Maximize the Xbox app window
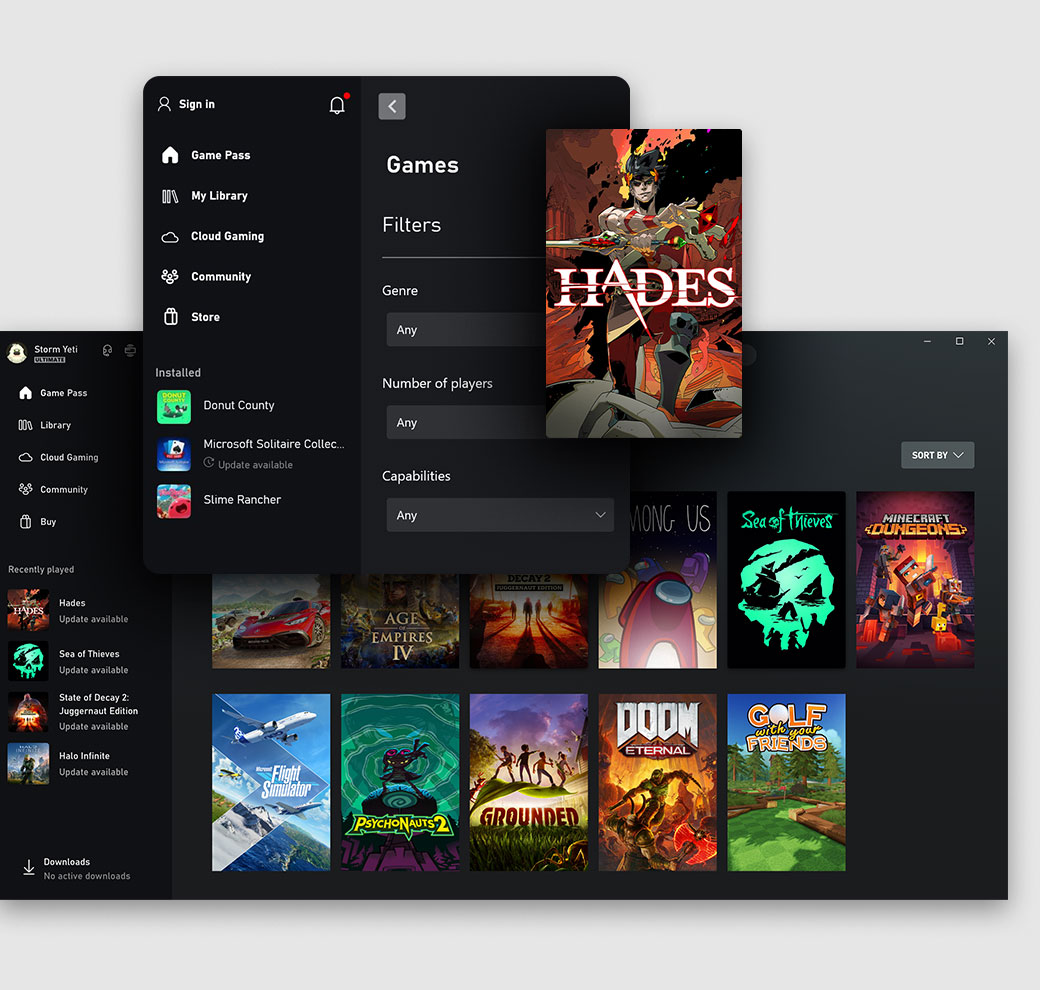Viewport: 1040px width, 990px height. click(959, 341)
